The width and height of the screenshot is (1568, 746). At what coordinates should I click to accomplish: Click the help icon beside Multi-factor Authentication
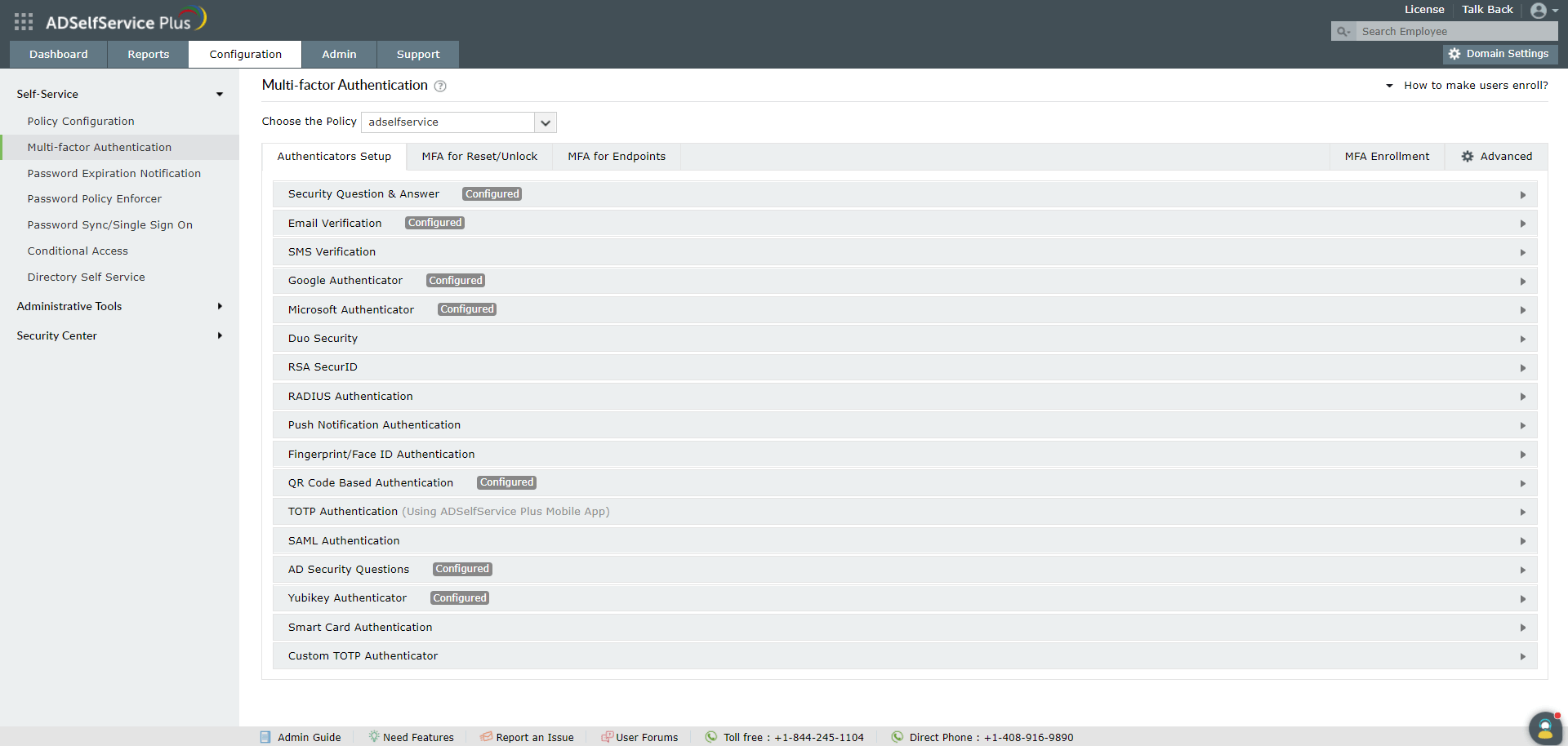tap(440, 86)
